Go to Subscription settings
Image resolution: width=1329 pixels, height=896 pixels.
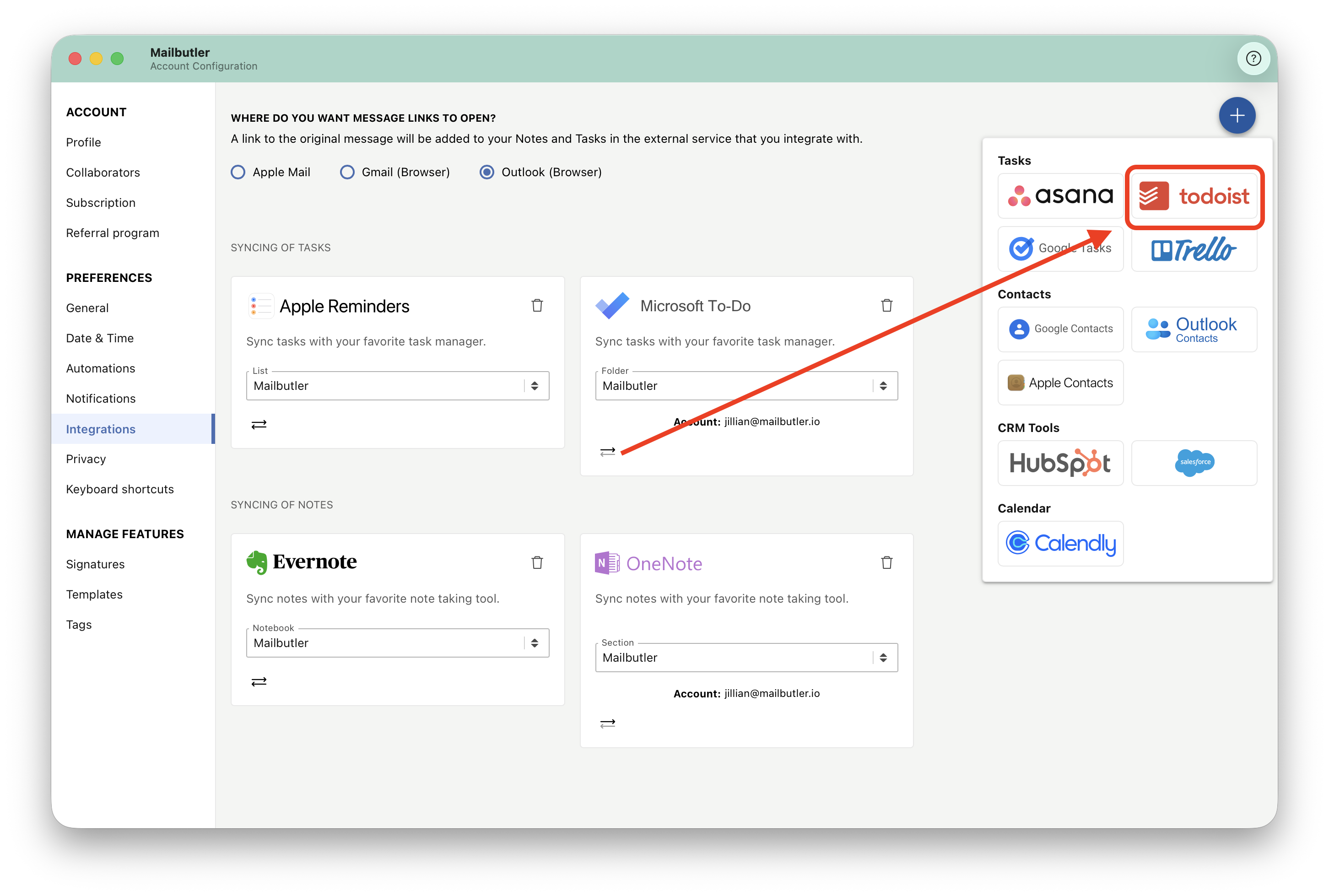101,203
